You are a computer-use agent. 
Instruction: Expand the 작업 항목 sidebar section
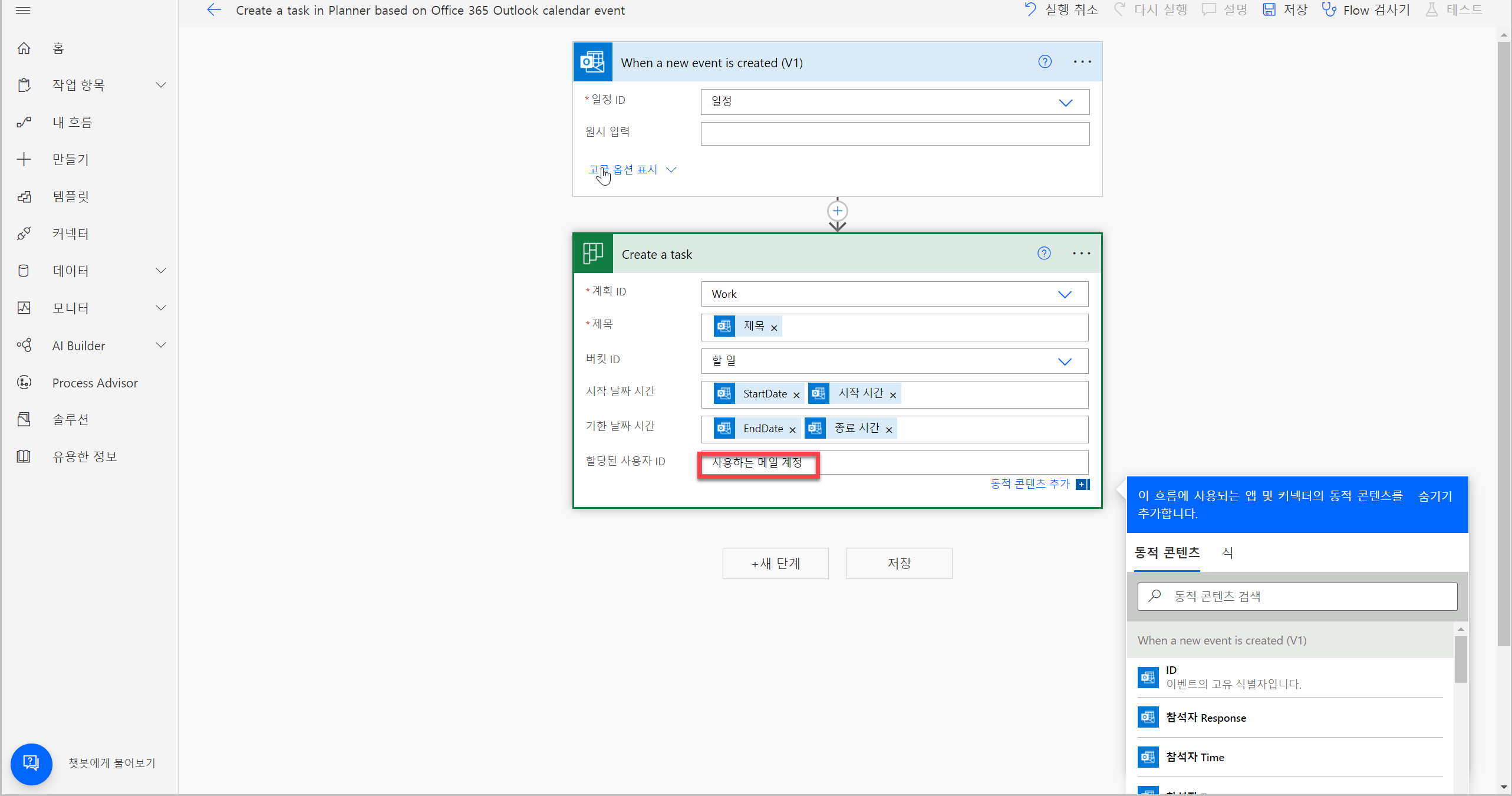tap(161, 85)
